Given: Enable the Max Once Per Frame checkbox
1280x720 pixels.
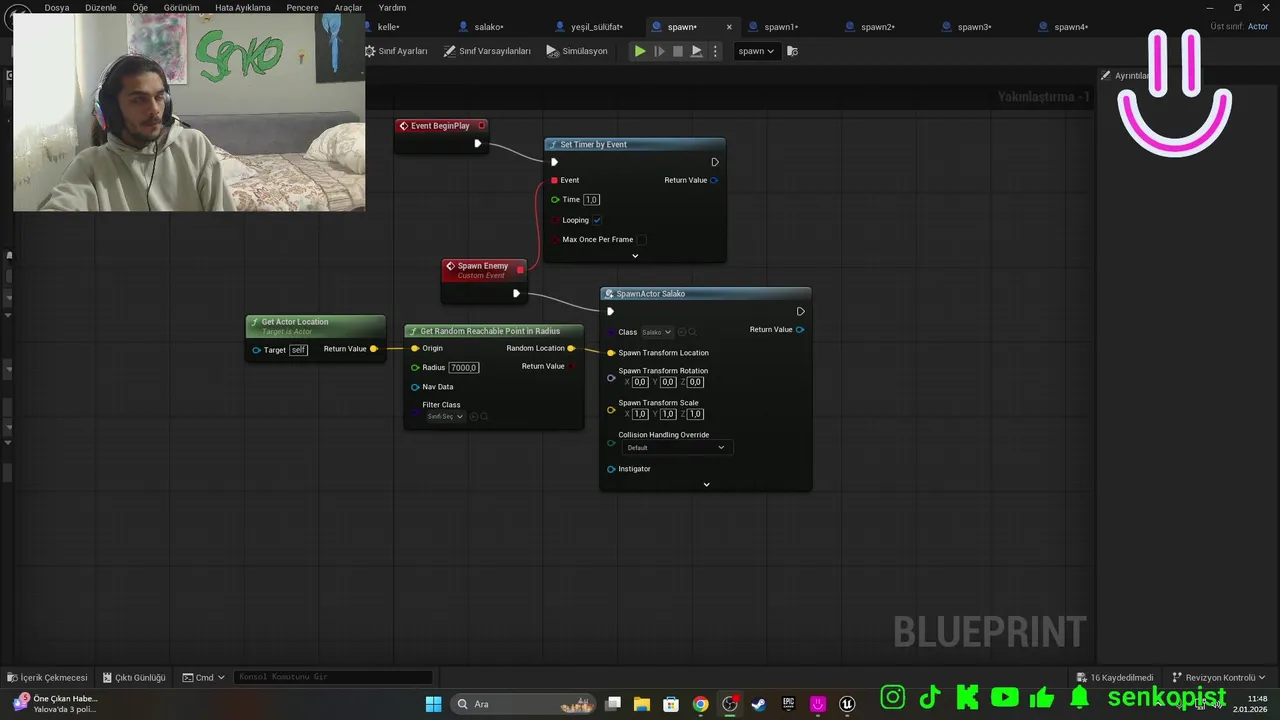Looking at the screenshot, I should (642, 239).
